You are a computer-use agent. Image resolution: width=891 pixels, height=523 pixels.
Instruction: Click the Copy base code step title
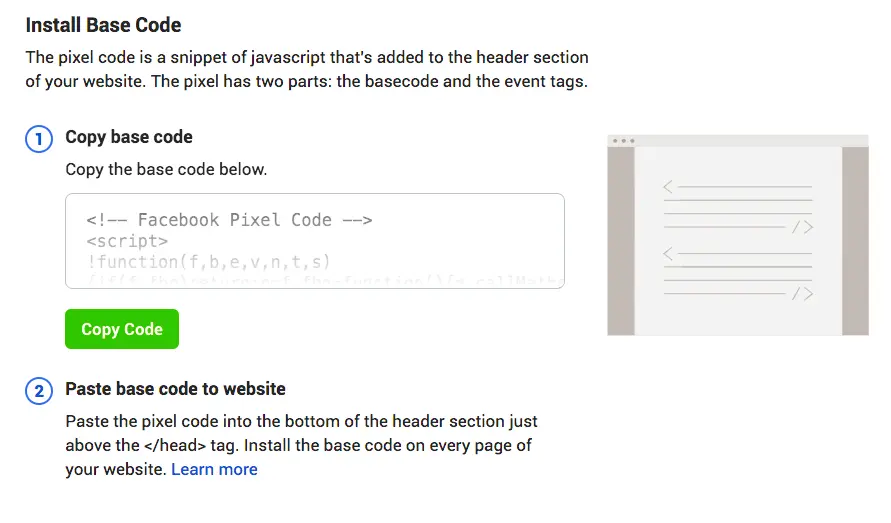tap(129, 137)
